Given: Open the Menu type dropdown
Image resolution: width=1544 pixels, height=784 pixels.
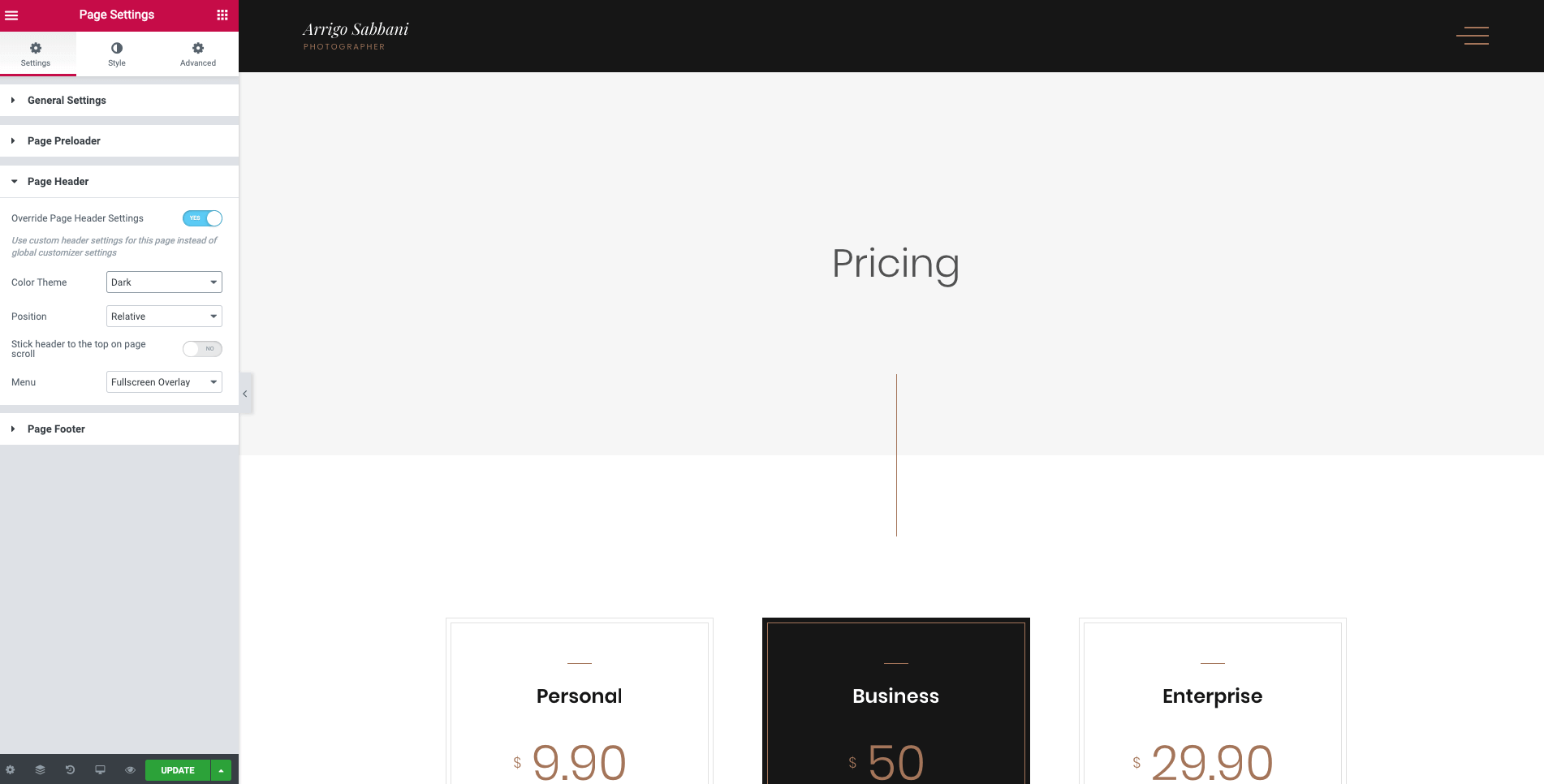Looking at the screenshot, I should coord(164,382).
